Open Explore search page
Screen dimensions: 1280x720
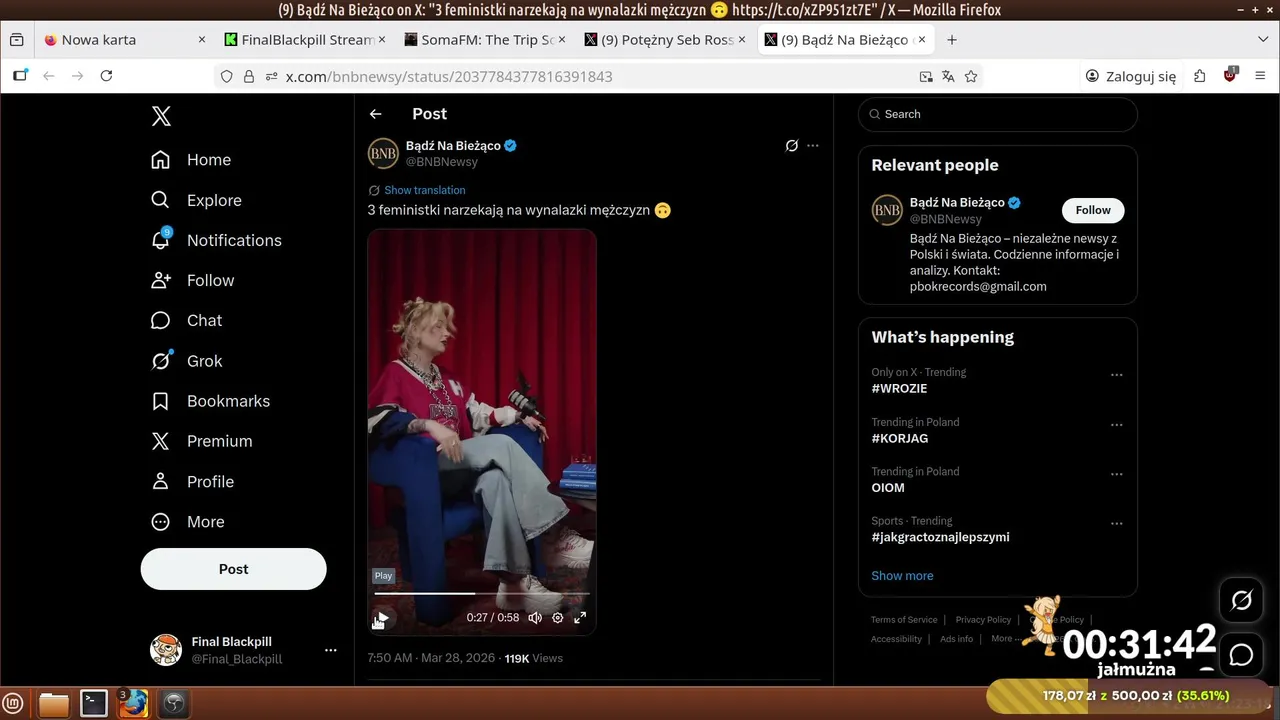coord(196,200)
